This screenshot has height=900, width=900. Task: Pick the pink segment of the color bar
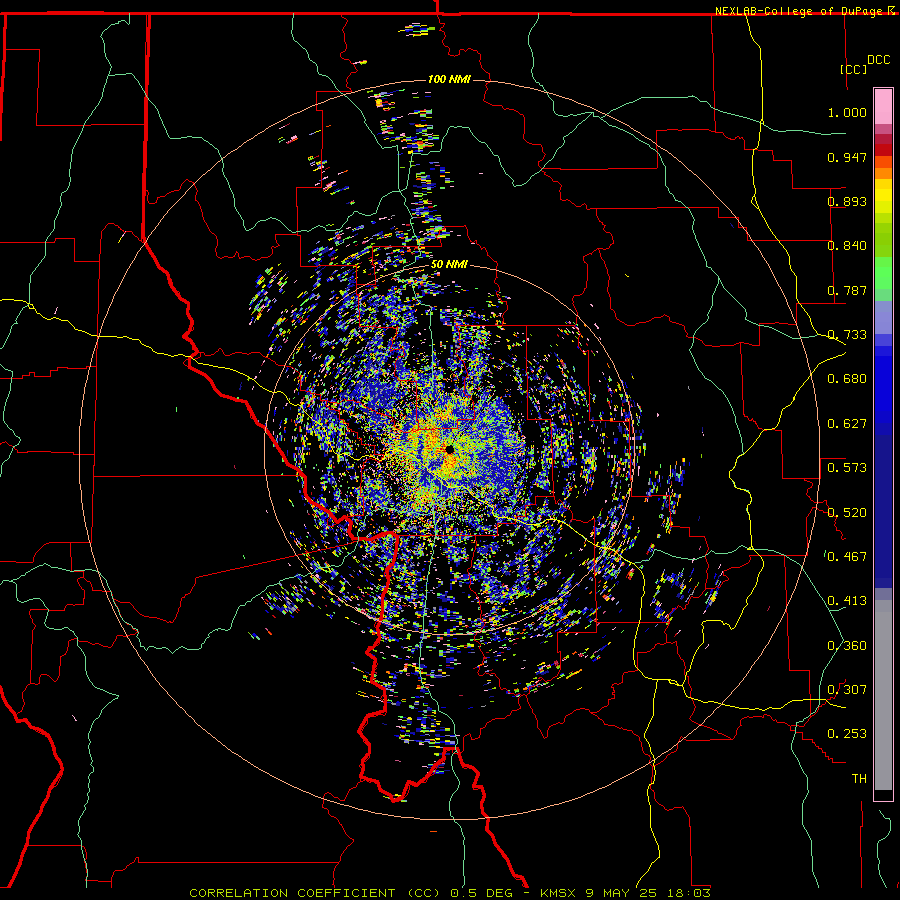coord(883,107)
